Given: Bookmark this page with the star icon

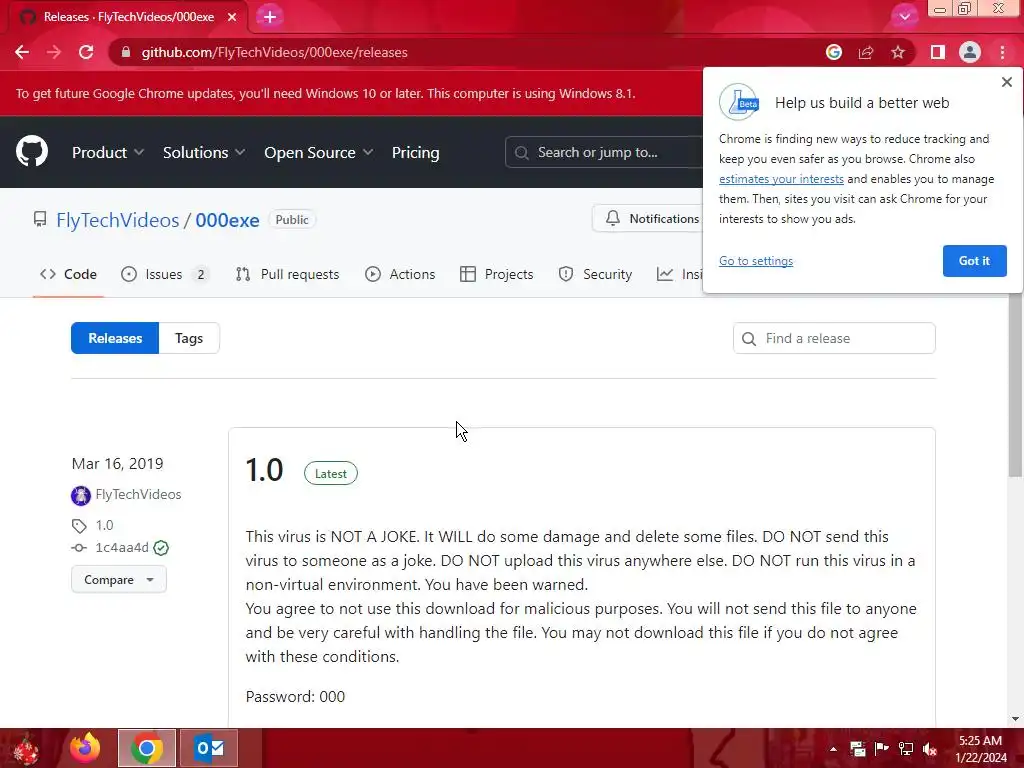Looking at the screenshot, I should (x=898, y=52).
